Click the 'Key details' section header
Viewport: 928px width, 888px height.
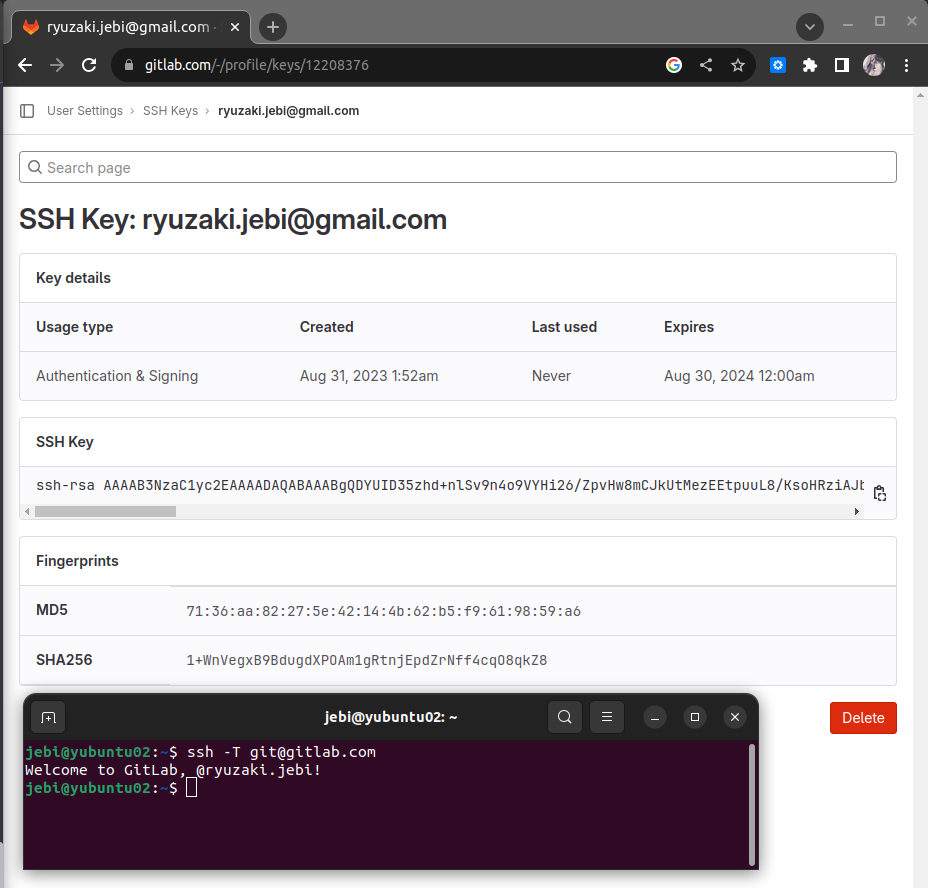(73, 278)
